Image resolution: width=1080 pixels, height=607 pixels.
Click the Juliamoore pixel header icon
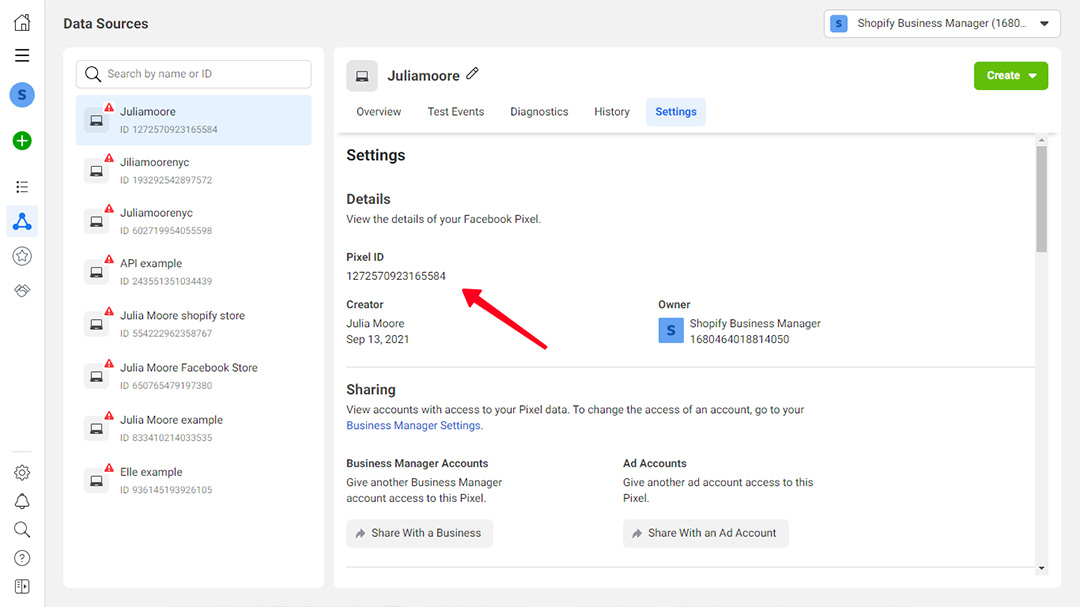pos(362,76)
